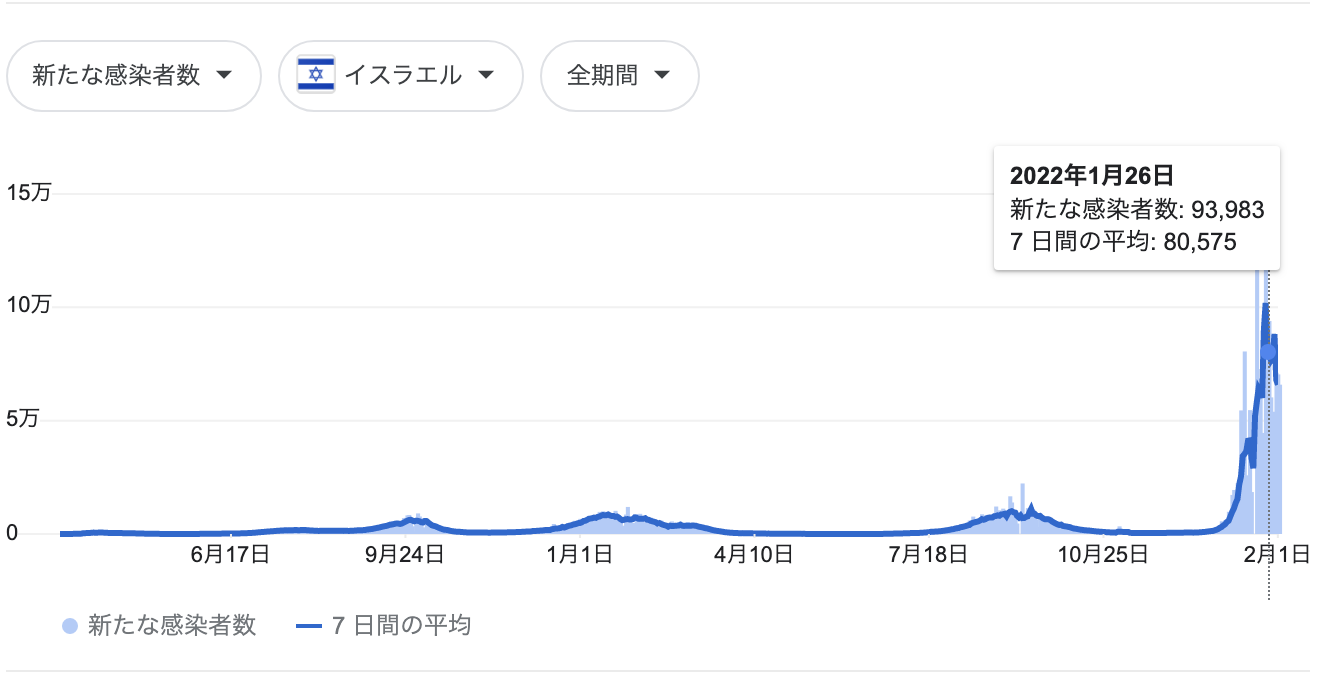This screenshot has width=1322, height=674.
Task: Click the 4月10日 axis label
Action: (x=756, y=554)
